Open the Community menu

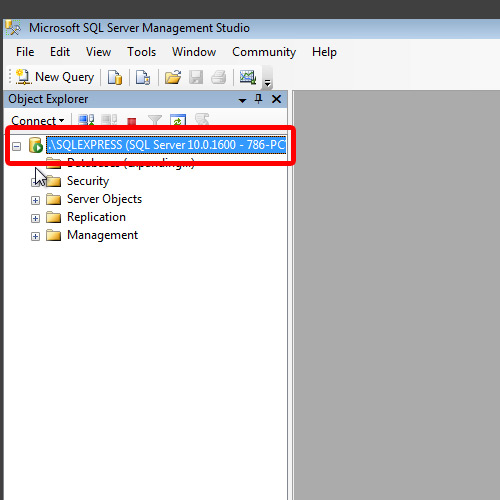click(264, 52)
